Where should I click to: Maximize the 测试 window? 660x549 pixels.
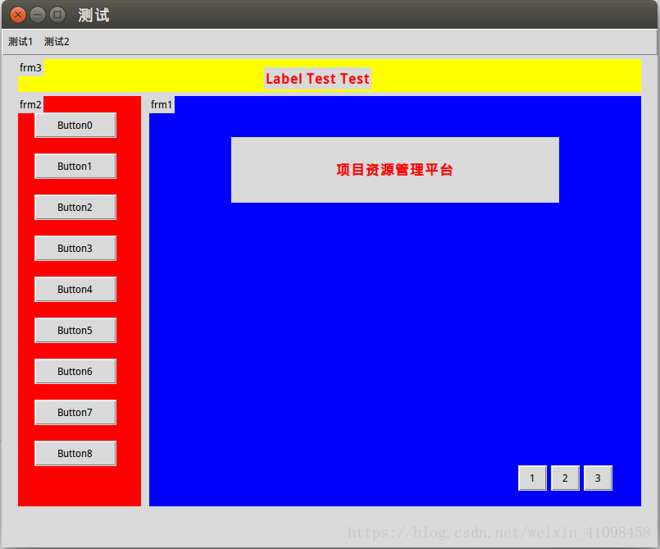(x=57, y=15)
